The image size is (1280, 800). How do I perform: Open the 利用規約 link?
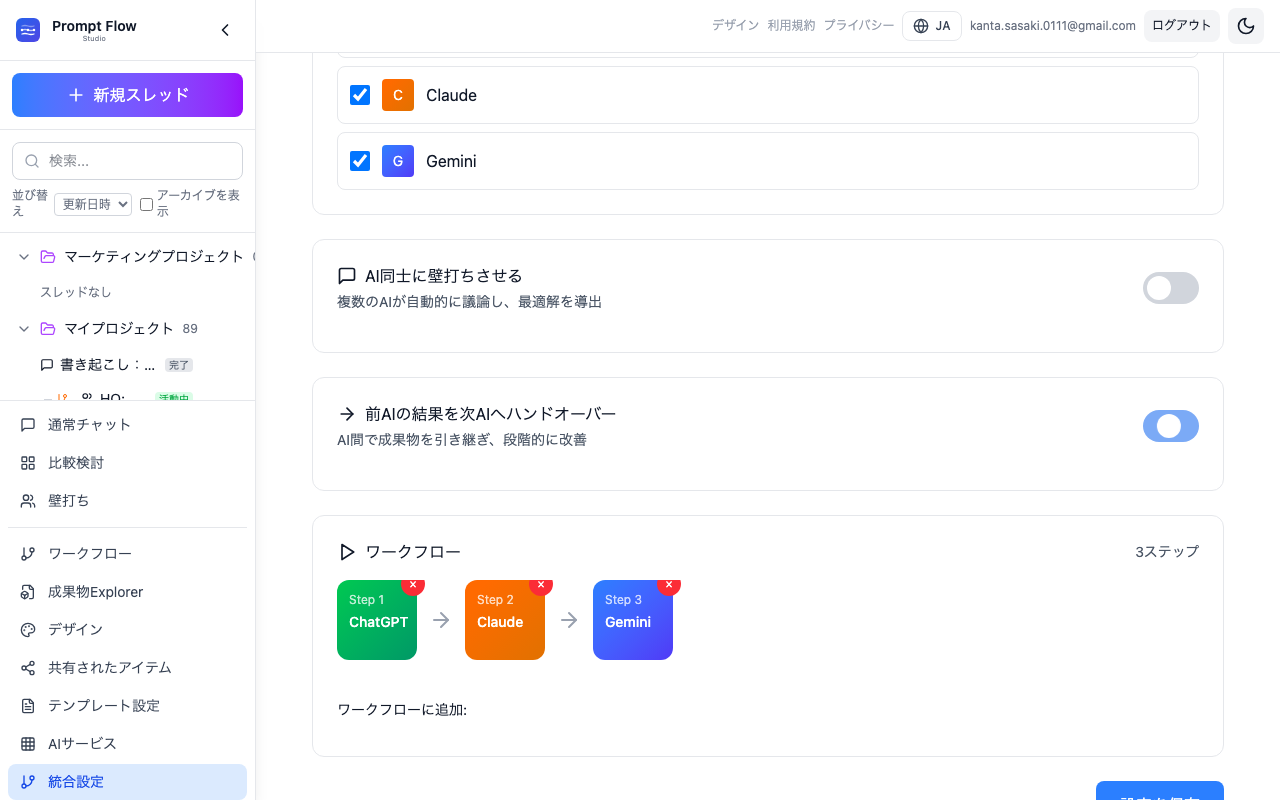[791, 26]
